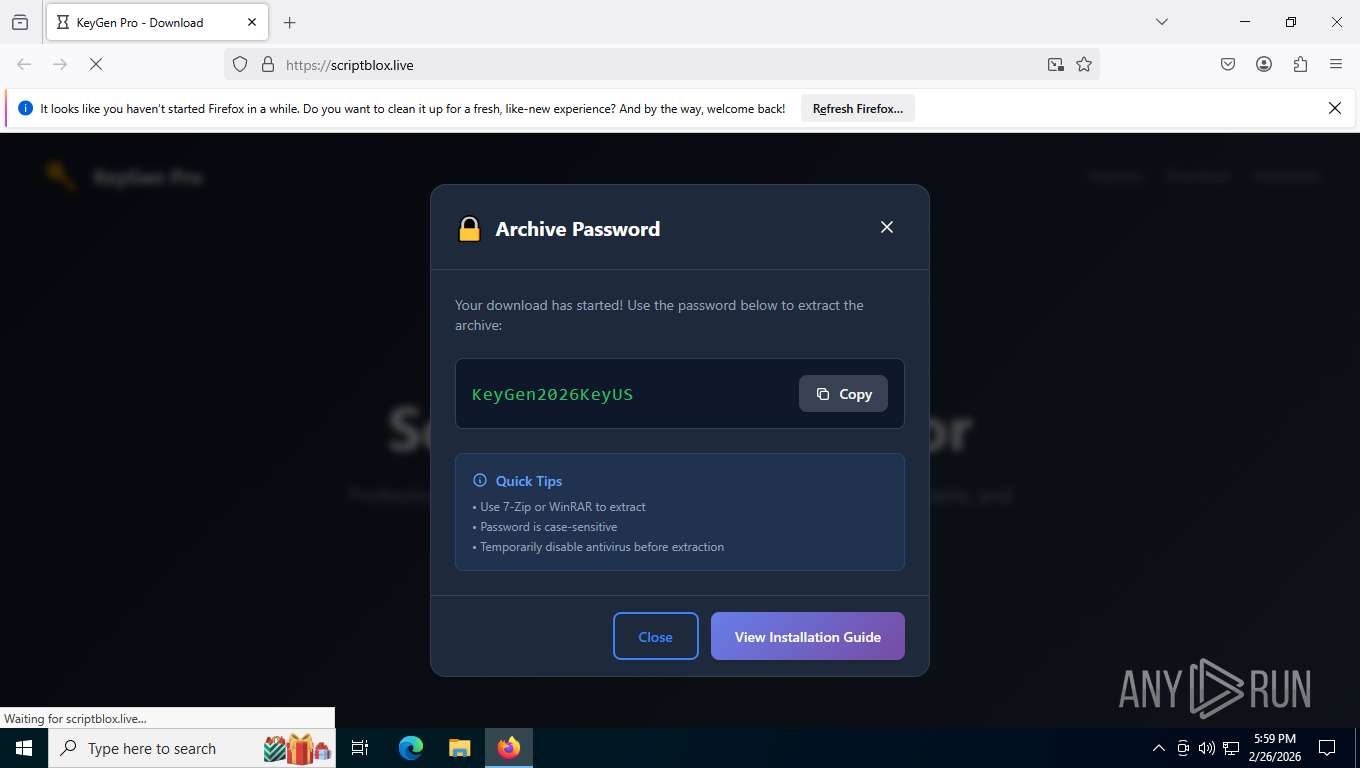Click the Quick Tips info icon
1360x768 pixels.
[480, 480]
